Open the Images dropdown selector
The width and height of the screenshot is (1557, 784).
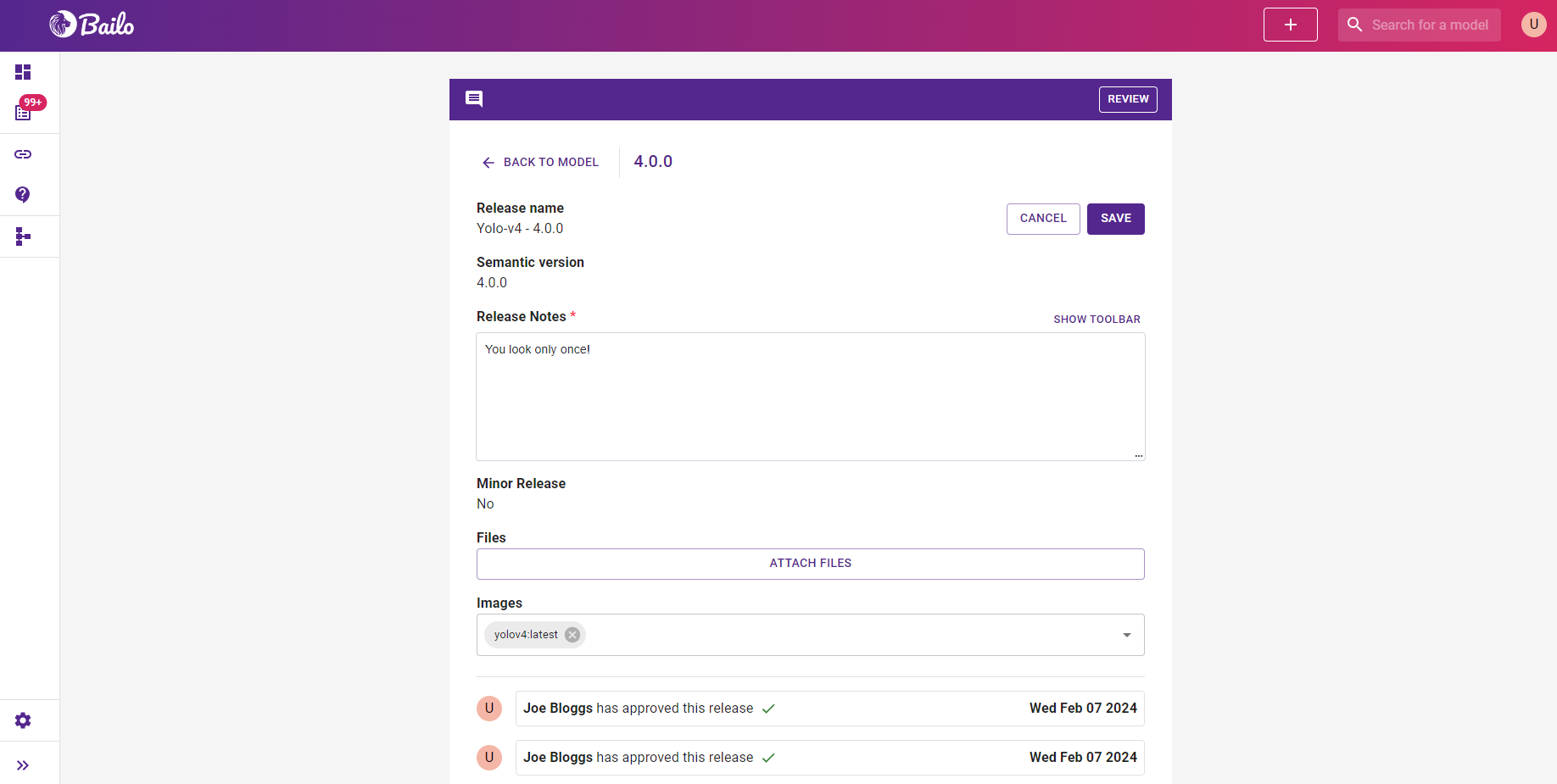1127,634
